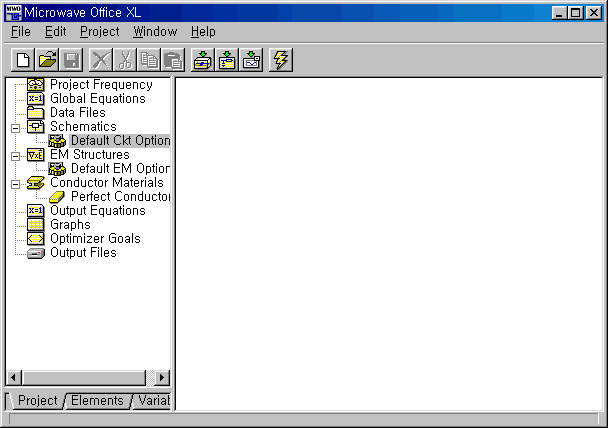The height and width of the screenshot is (428, 608).
Task: Minimize the Microwave Office XL window
Action: click(559, 13)
